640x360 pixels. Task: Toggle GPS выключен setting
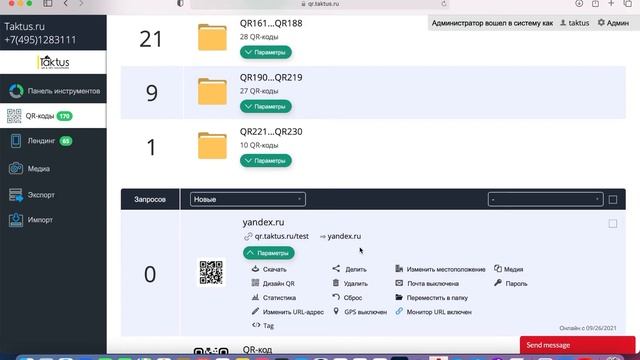tap(360, 312)
